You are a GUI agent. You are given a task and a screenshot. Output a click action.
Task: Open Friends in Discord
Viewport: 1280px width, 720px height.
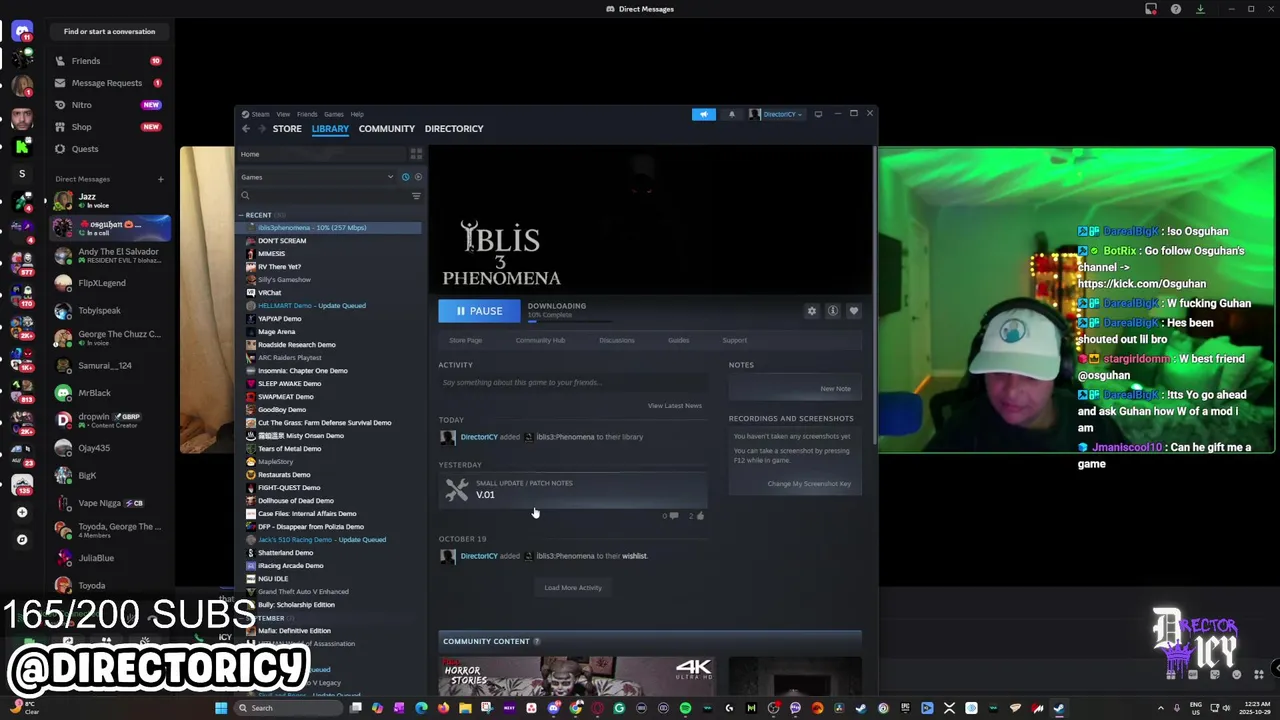coord(108,61)
